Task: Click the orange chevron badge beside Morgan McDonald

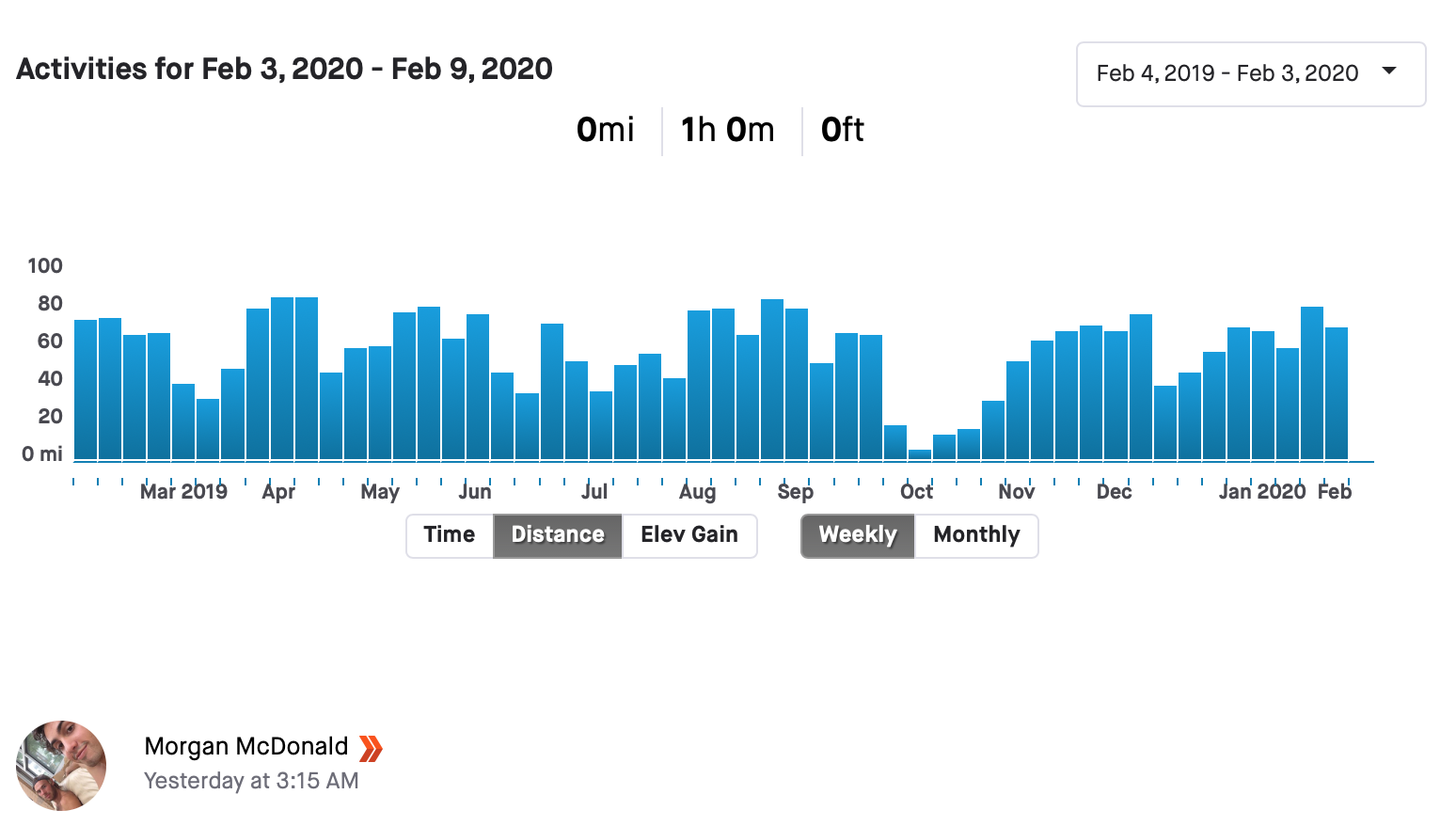Action: coord(371,748)
